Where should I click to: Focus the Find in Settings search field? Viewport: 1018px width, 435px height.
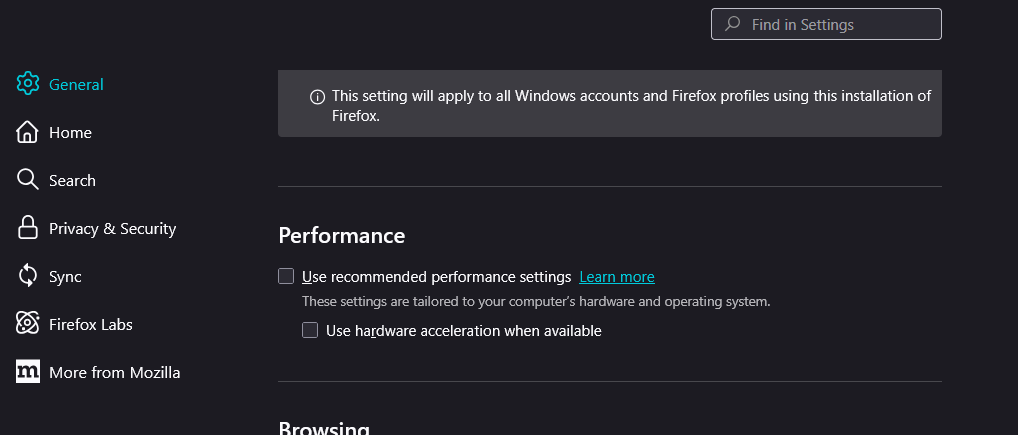(x=840, y=24)
